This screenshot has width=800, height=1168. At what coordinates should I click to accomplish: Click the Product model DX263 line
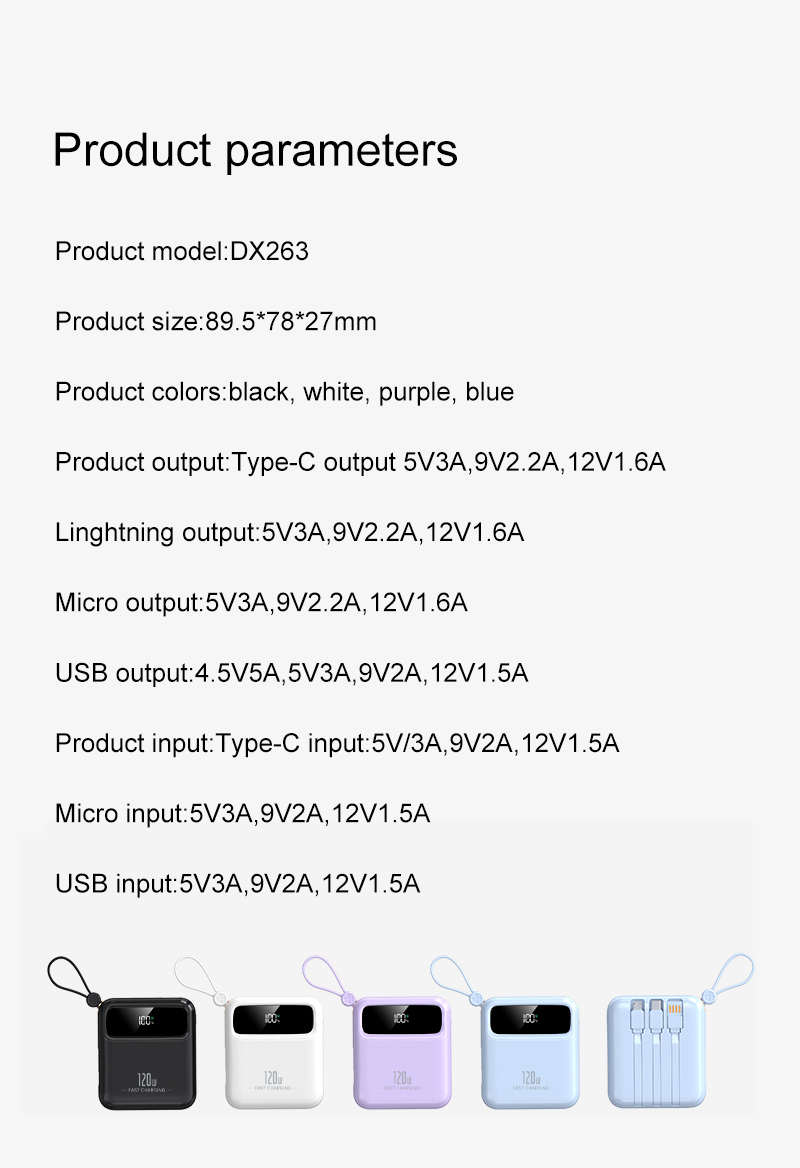coord(182,251)
